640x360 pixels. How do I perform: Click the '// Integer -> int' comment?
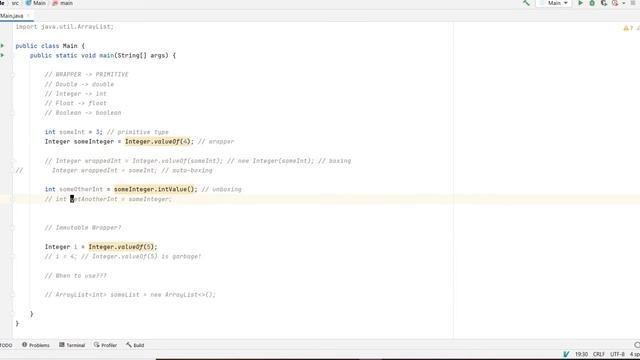(76, 94)
